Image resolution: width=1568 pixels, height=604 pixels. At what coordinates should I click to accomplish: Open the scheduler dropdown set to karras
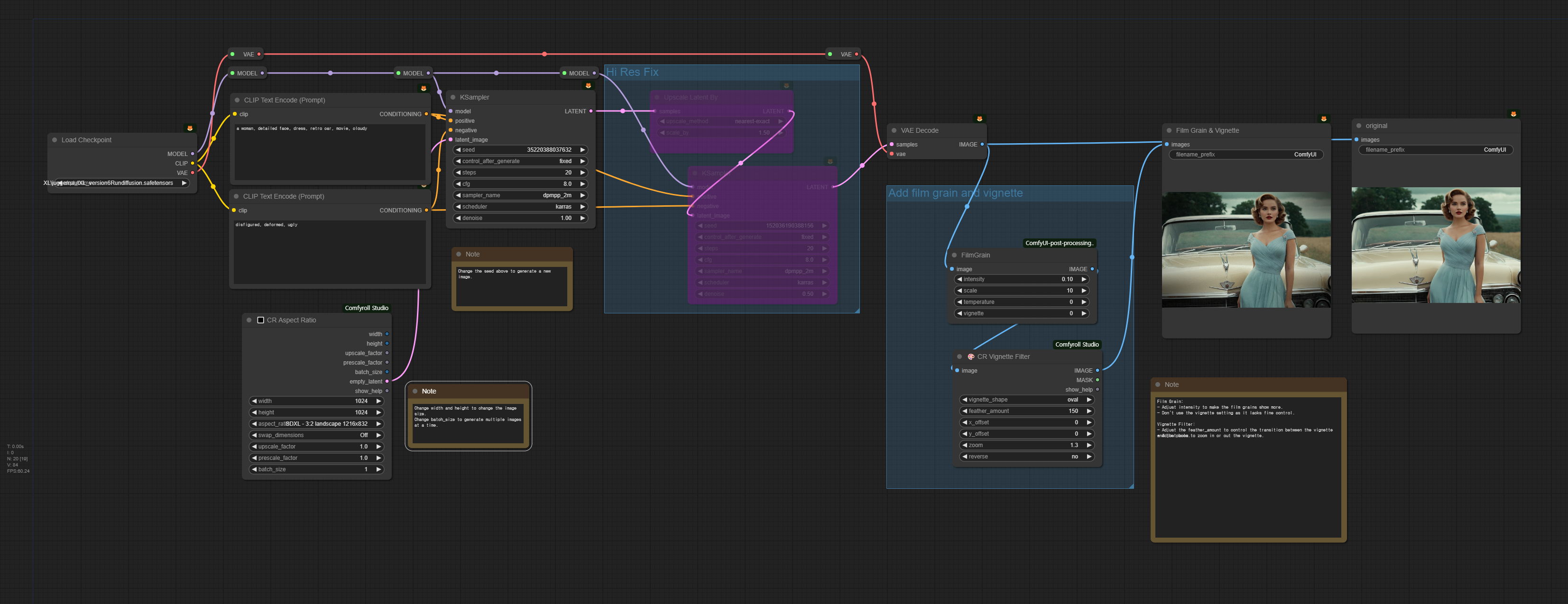coord(520,207)
